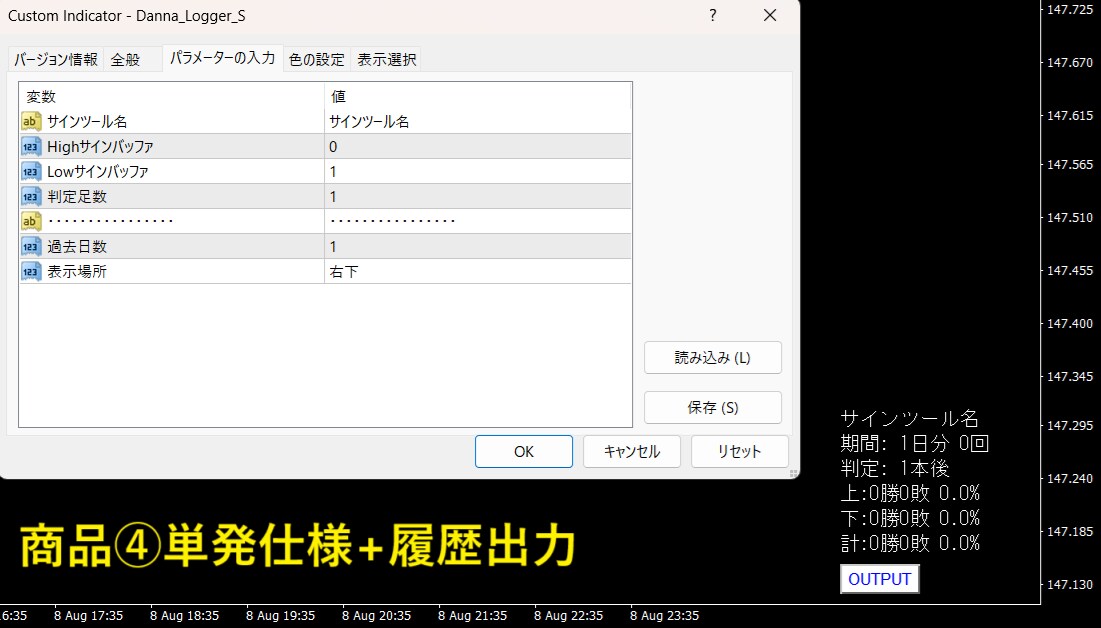
Task: Click the 値 column header
Action: click(x=477, y=96)
